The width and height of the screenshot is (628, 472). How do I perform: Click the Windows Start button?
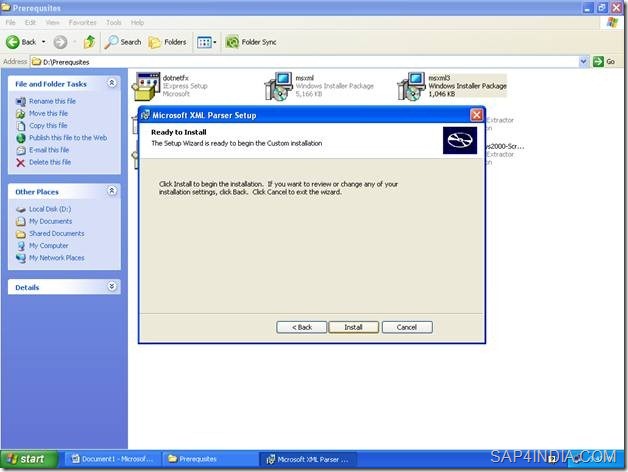pos(29,459)
